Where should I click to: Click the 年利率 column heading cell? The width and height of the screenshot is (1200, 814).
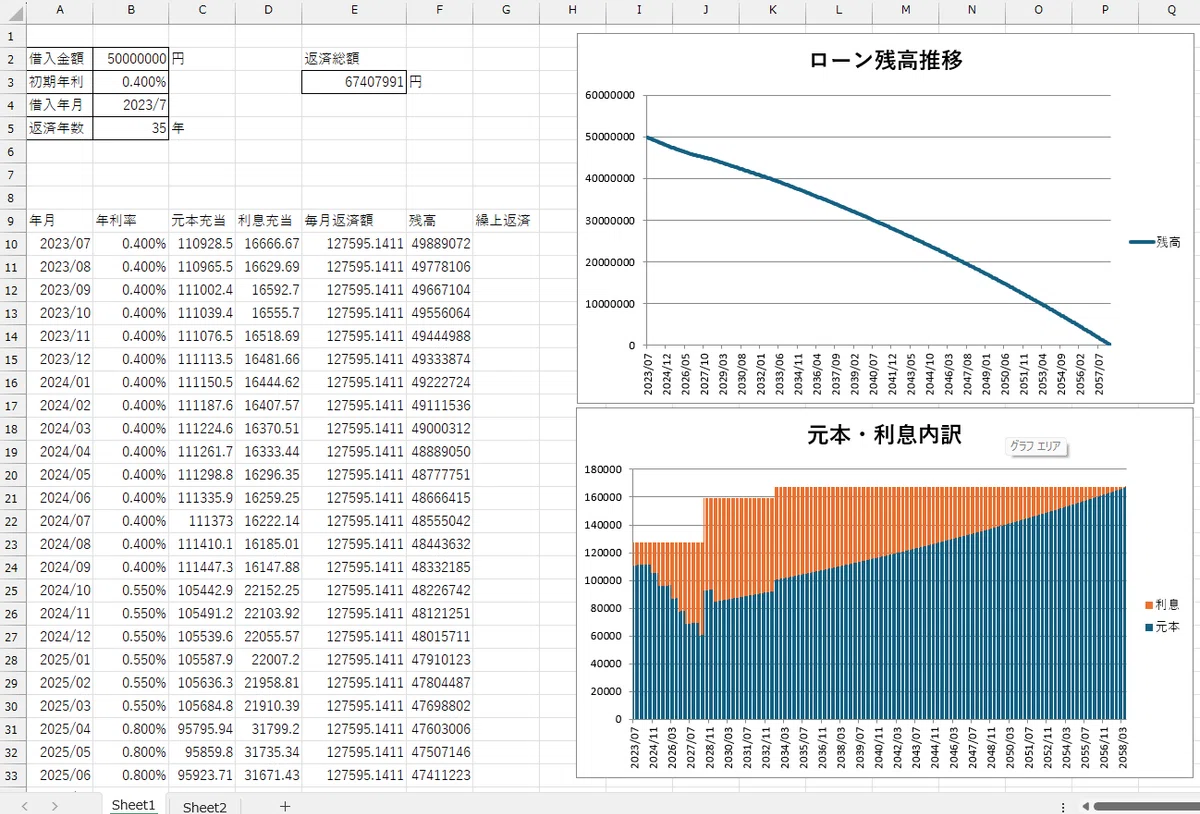[x=131, y=220]
